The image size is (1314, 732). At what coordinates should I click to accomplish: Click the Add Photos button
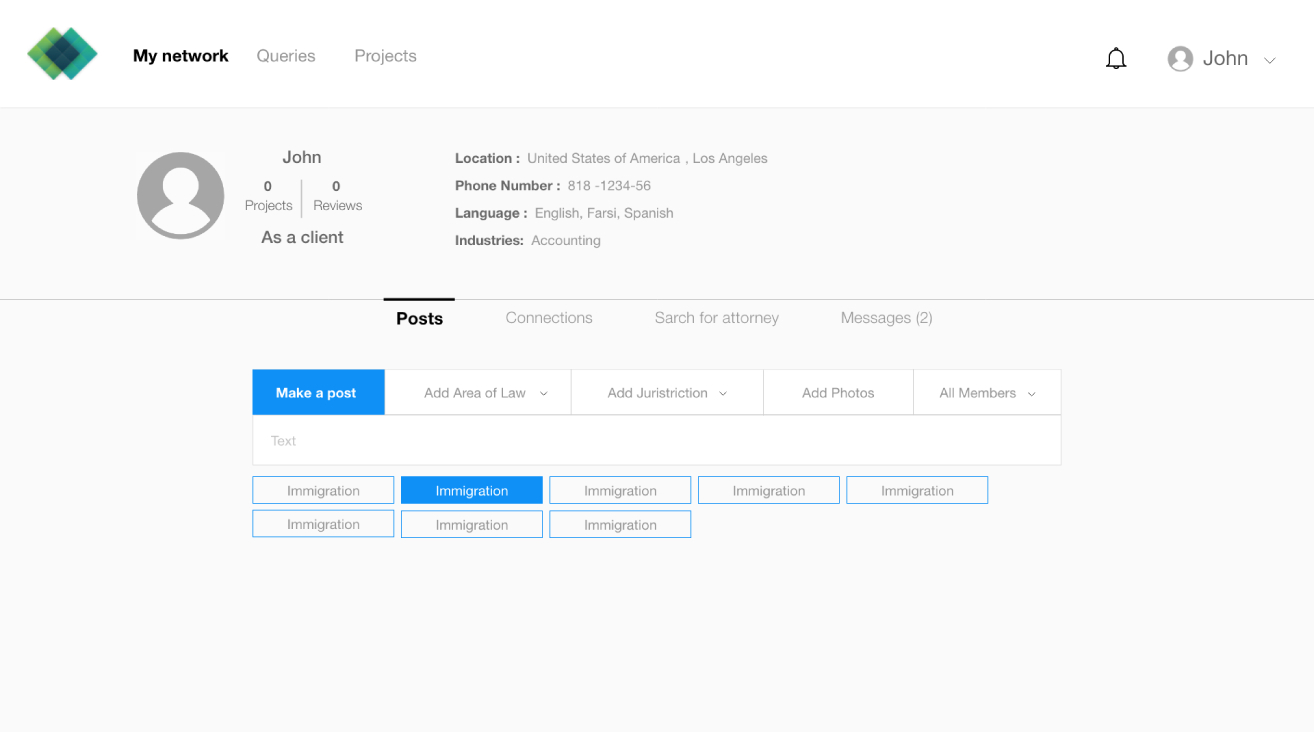pos(838,393)
